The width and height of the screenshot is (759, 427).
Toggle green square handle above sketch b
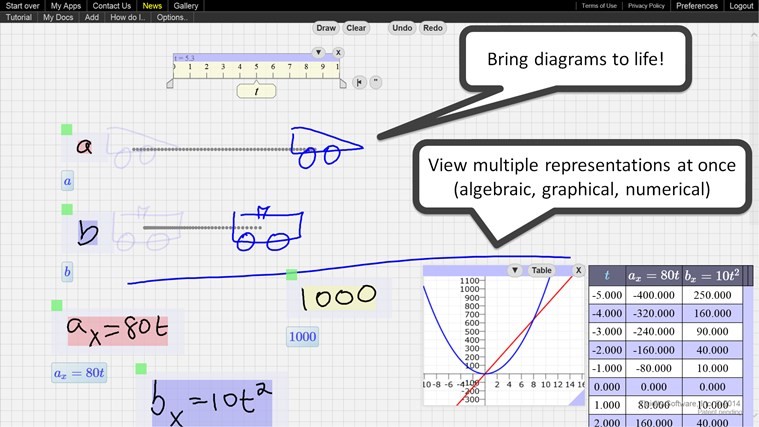click(67, 209)
